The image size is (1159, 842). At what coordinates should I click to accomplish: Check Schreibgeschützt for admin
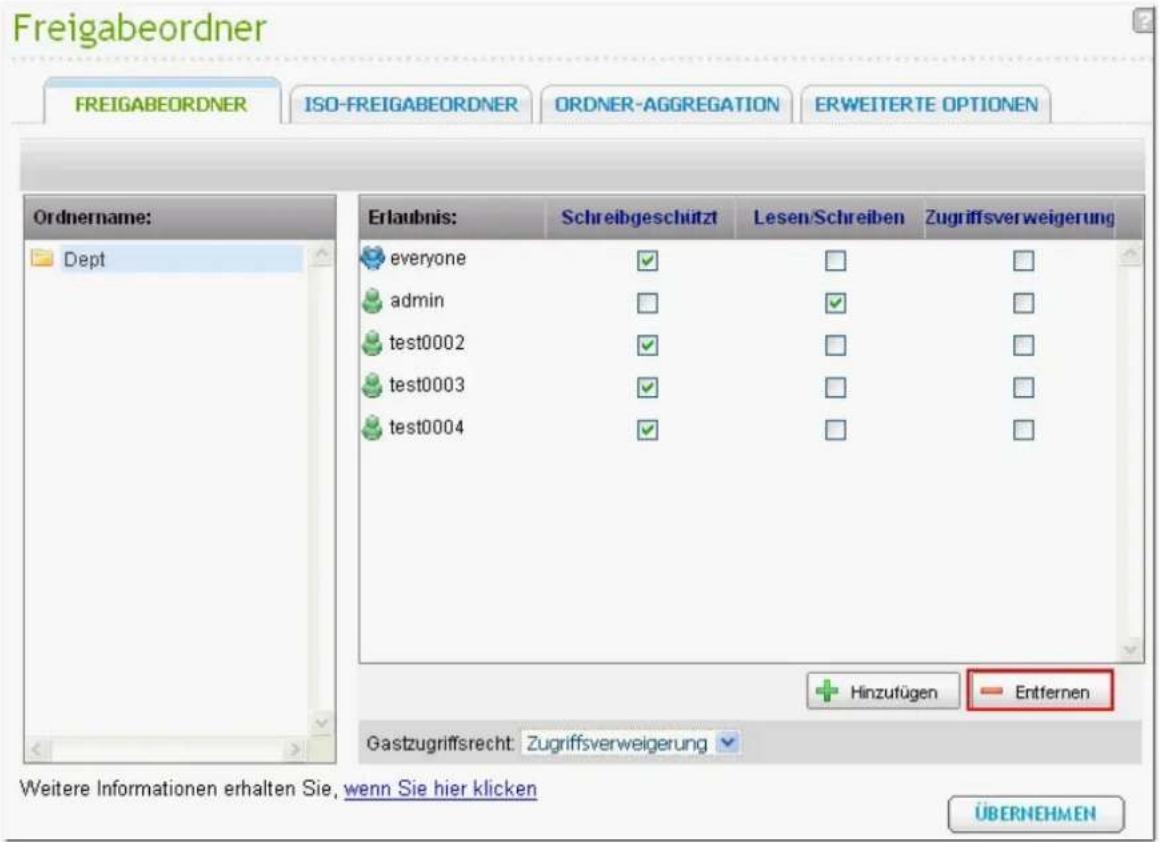648,303
